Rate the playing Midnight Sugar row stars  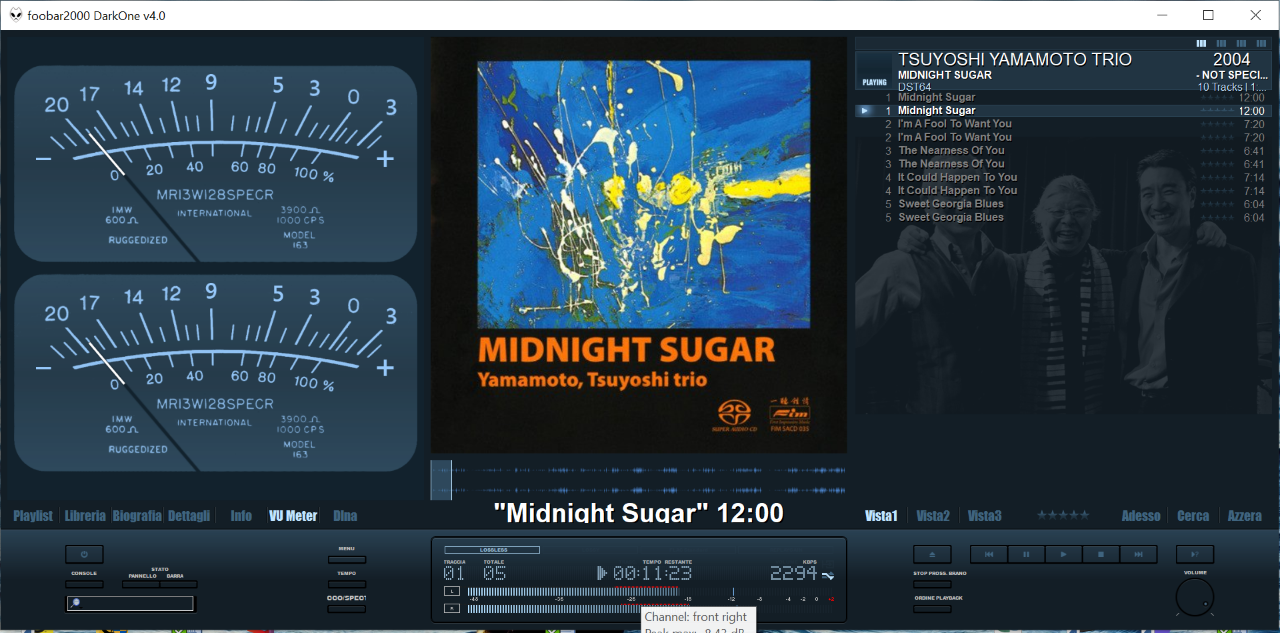(x=1216, y=111)
